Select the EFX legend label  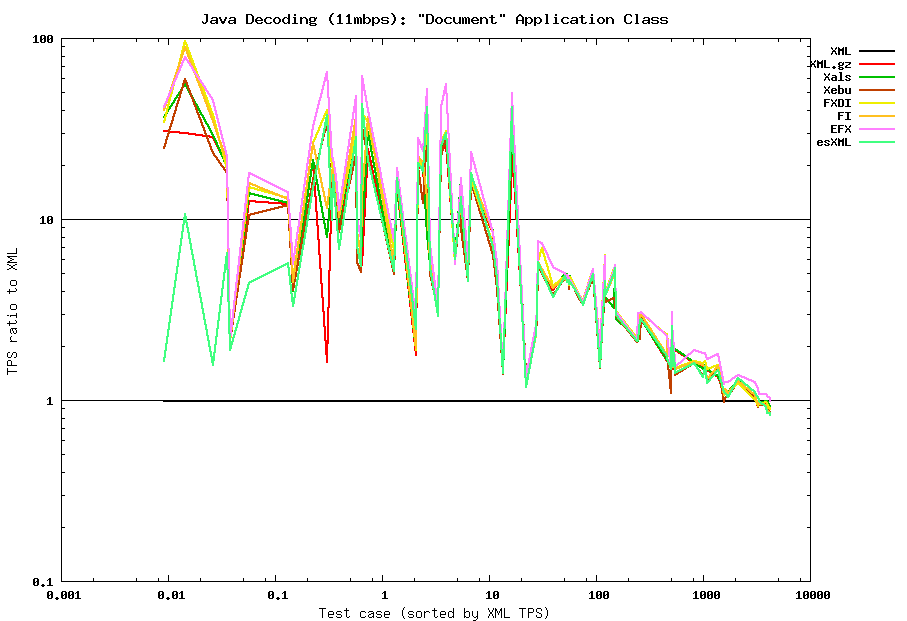(840, 129)
